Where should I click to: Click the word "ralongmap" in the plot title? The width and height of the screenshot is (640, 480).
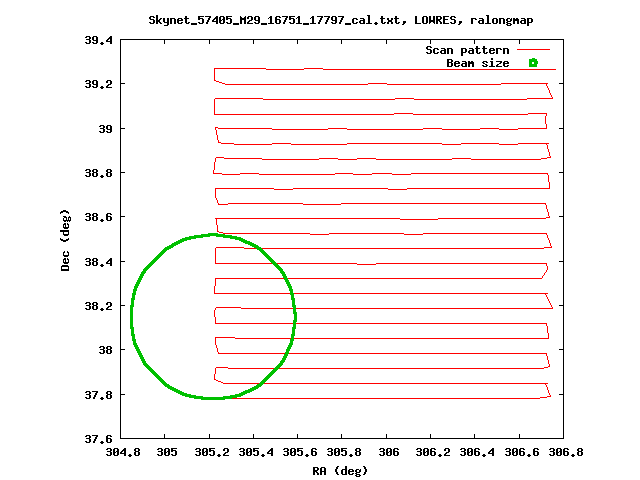pyautogui.click(x=502, y=20)
